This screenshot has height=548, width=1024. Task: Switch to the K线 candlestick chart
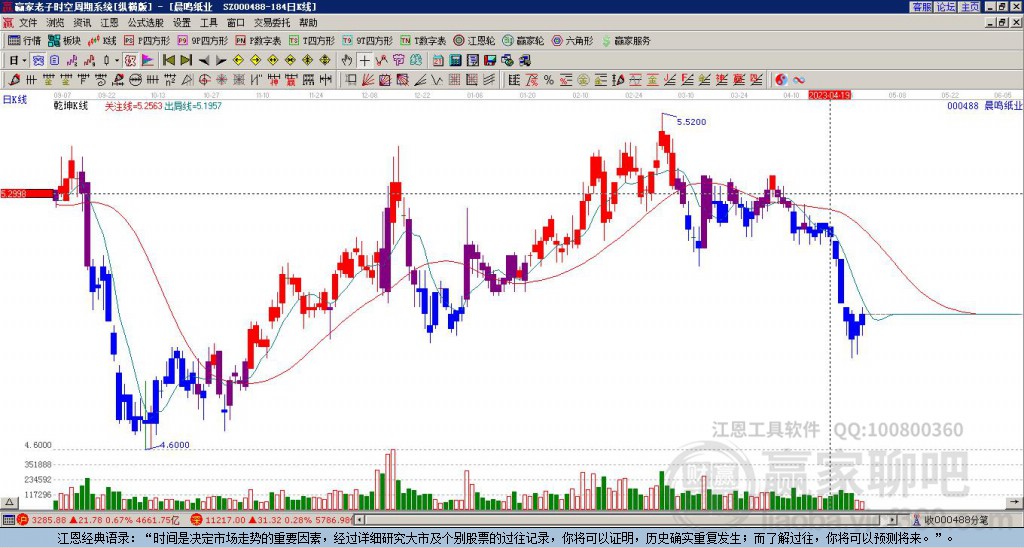coord(102,40)
